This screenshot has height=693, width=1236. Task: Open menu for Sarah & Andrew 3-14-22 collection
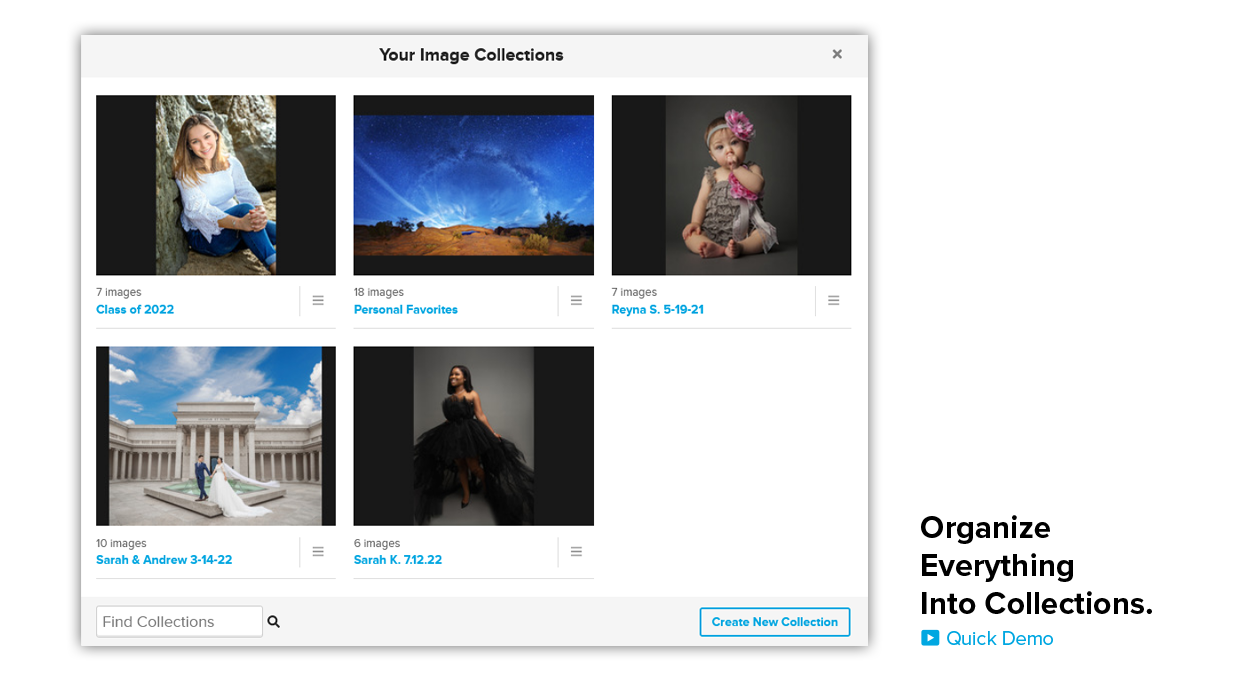point(318,552)
